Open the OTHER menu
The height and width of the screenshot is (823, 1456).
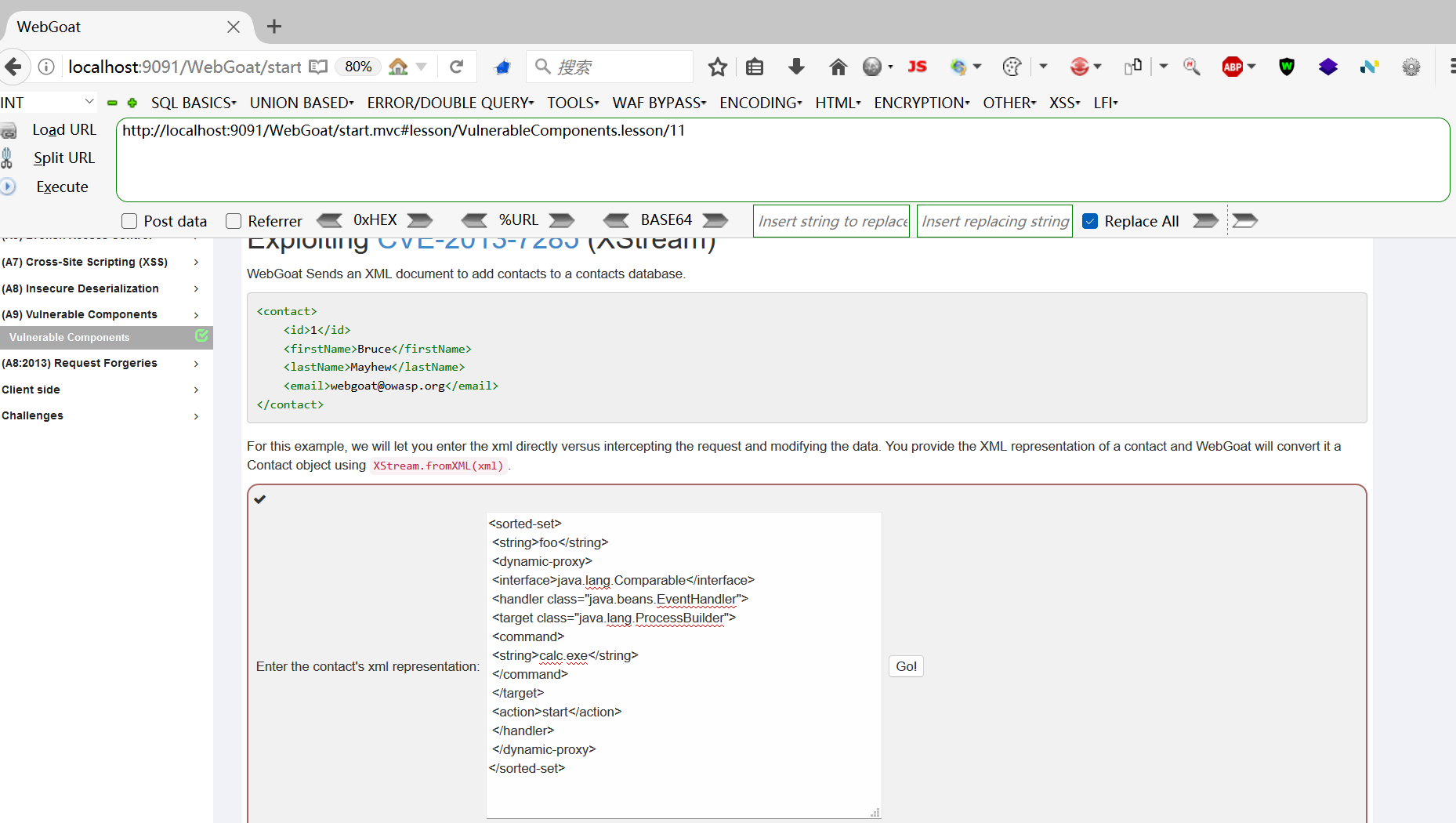(1009, 103)
